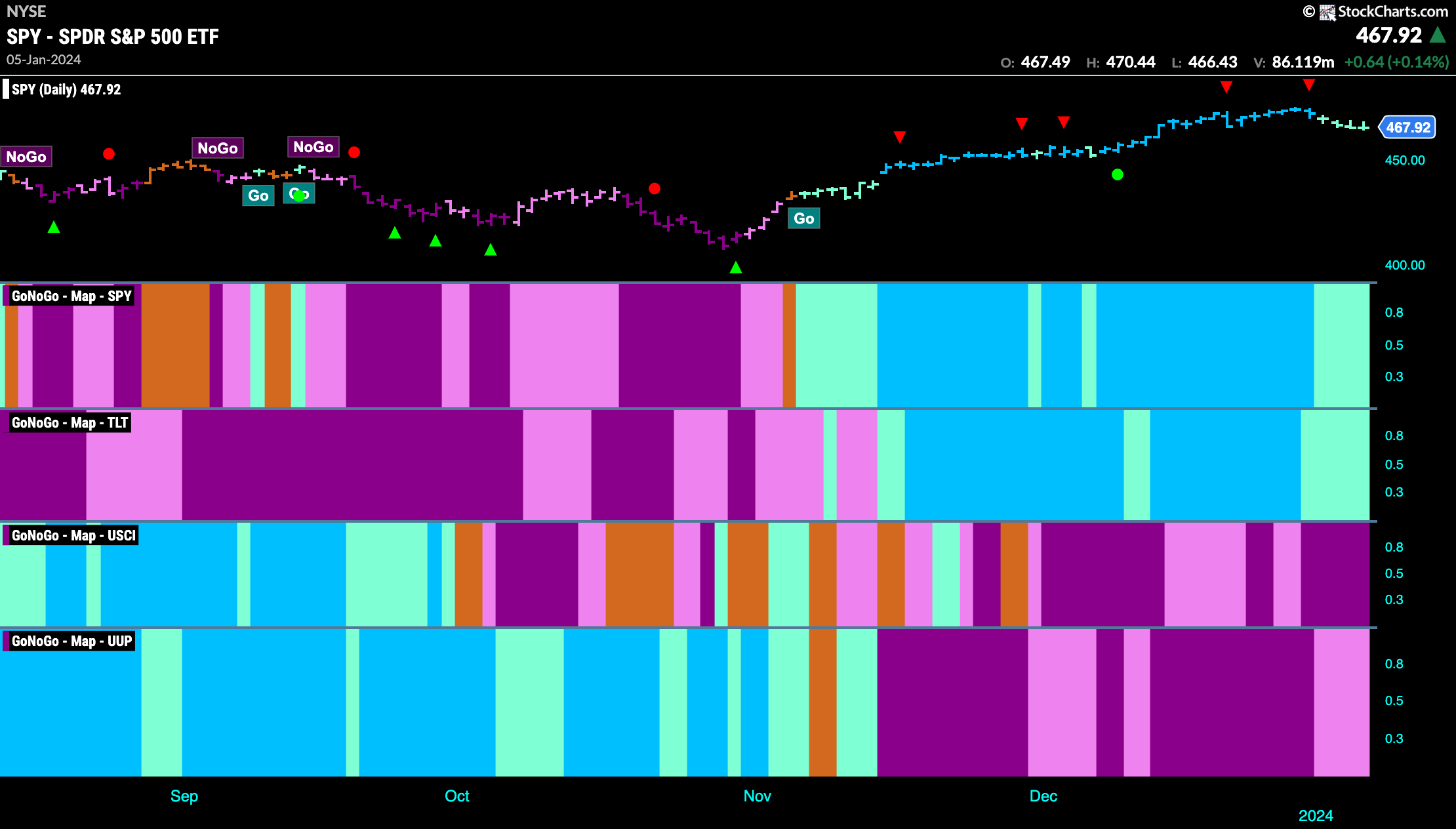
Task: Click the Nov label on the time axis
Action: (758, 796)
